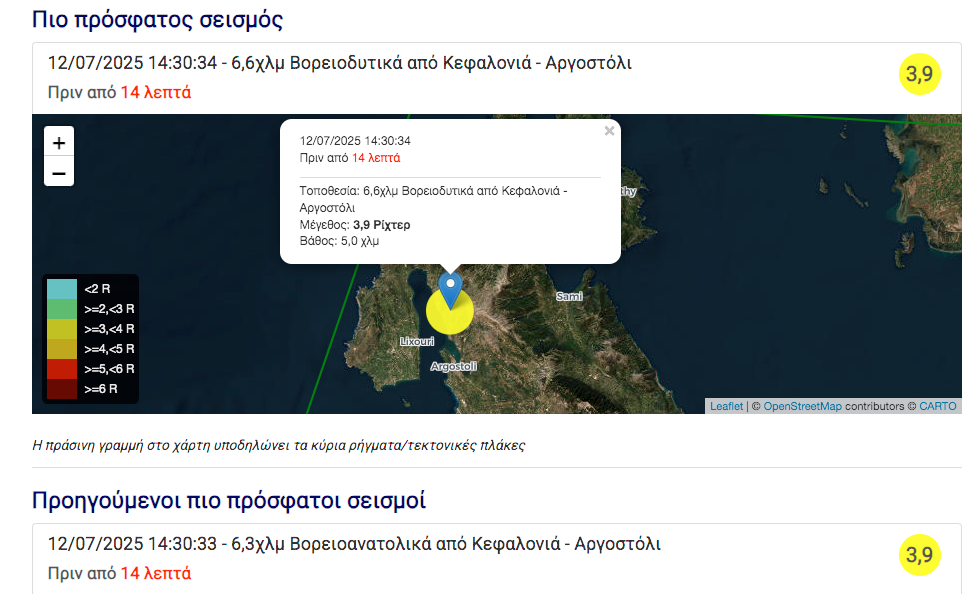
Task: Open the CARTO attribution link
Action: [938, 406]
